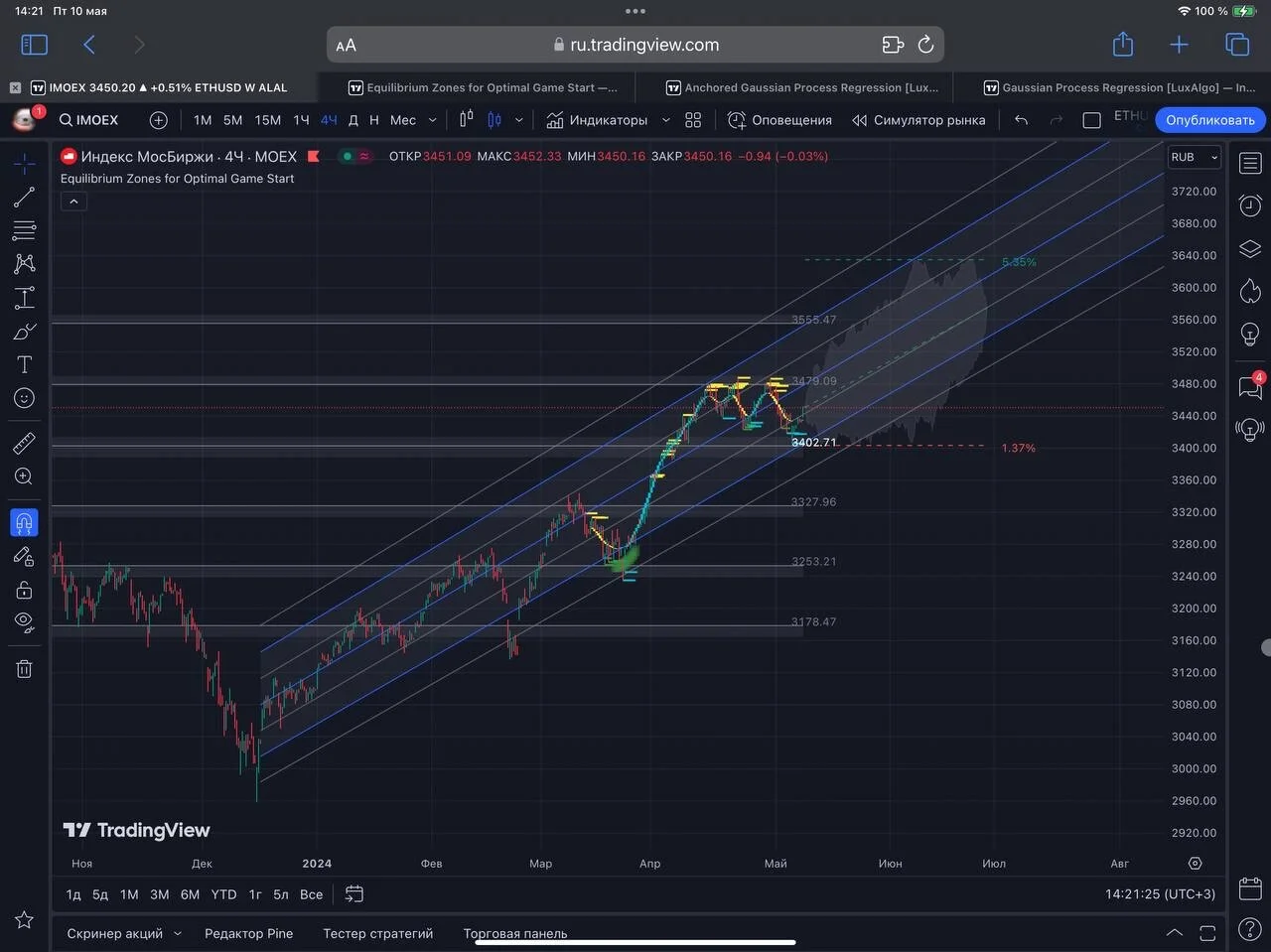1271x952 pixels.
Task: Open the Редактор Pine tab
Action: [248, 933]
